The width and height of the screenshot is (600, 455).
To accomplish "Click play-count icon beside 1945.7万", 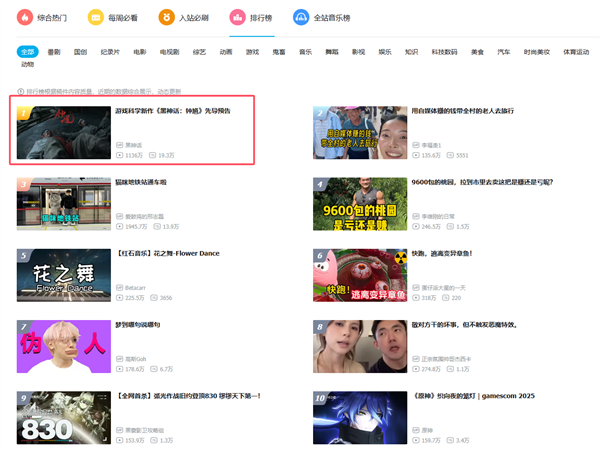I will coord(119,227).
